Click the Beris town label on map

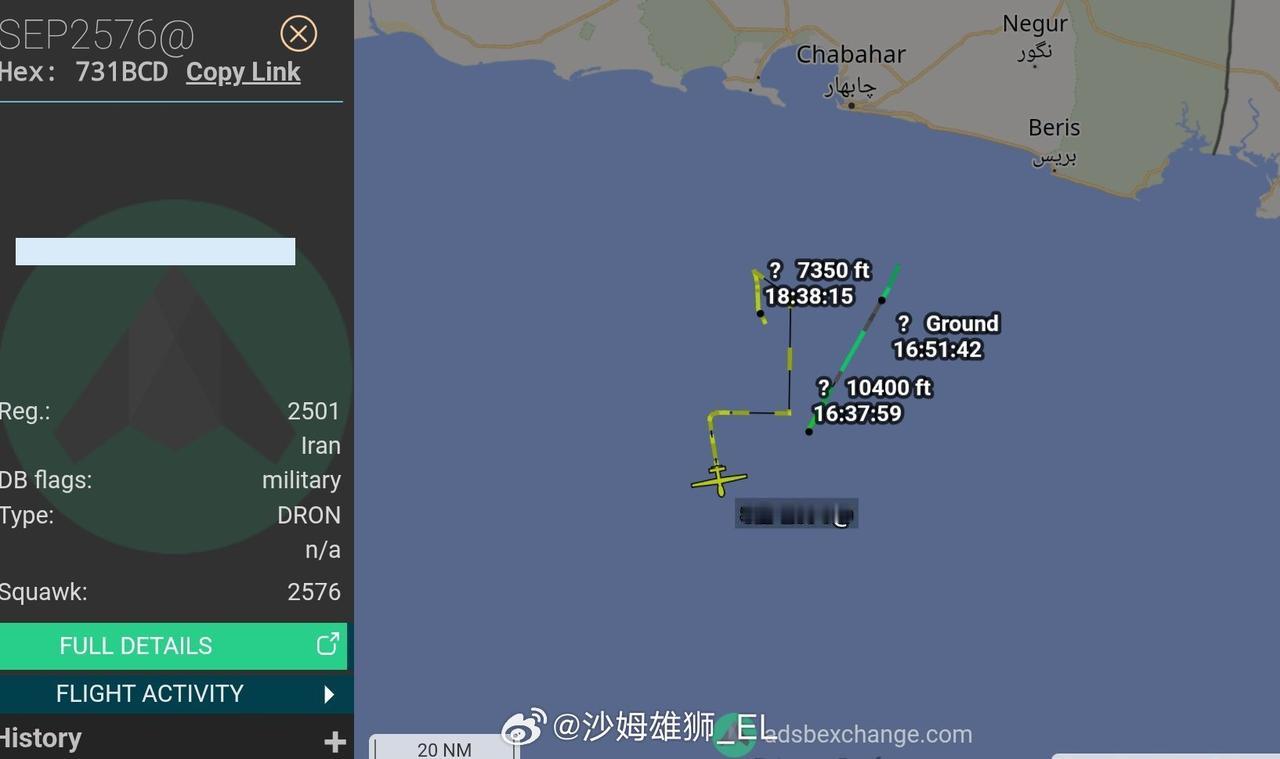pyautogui.click(x=1054, y=128)
